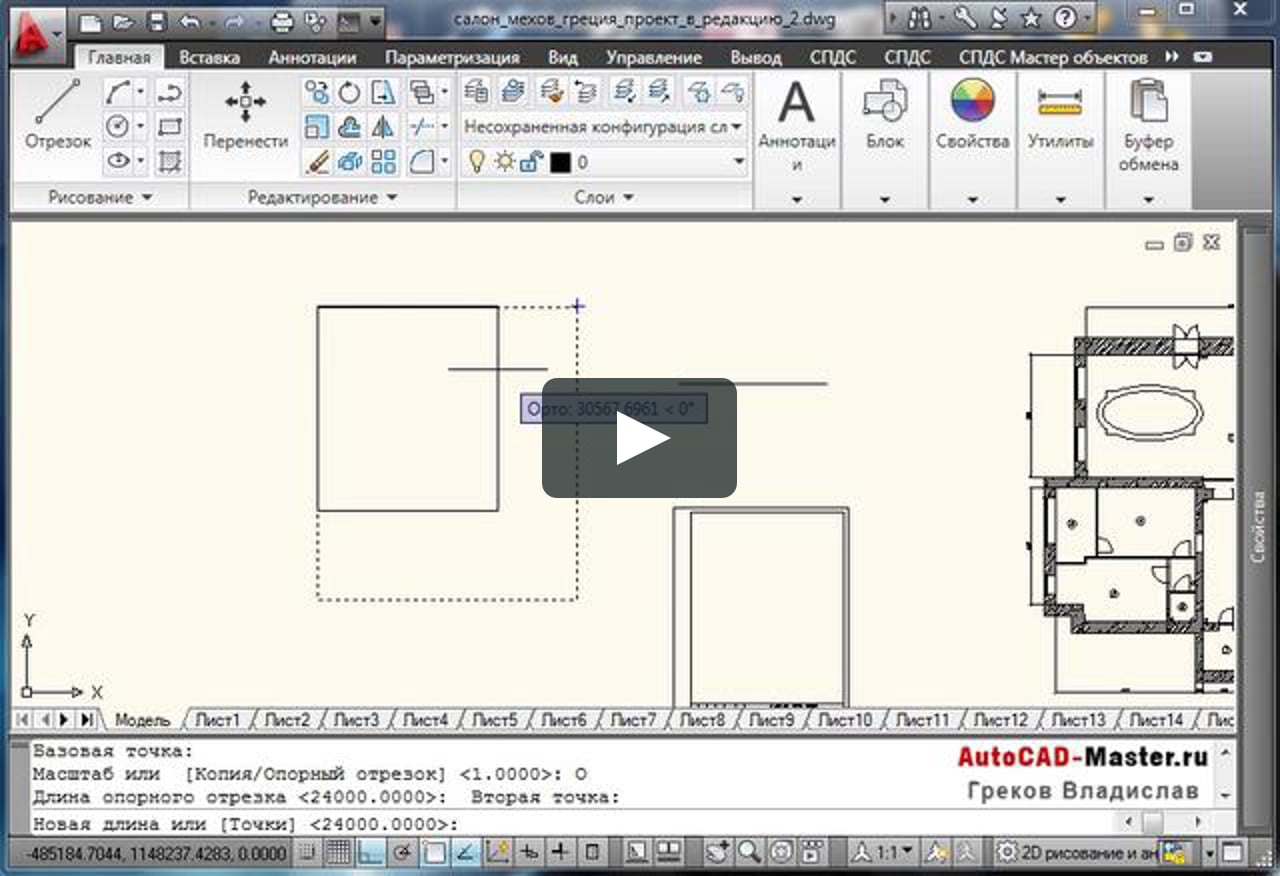Click the Trim tool icon

click(422, 127)
